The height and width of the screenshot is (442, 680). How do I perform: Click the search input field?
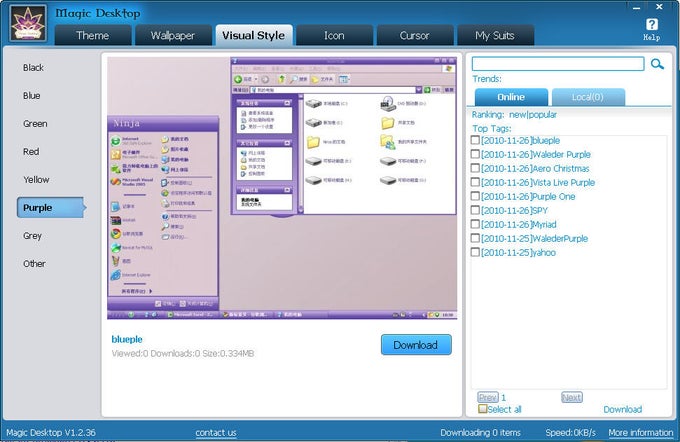point(558,64)
